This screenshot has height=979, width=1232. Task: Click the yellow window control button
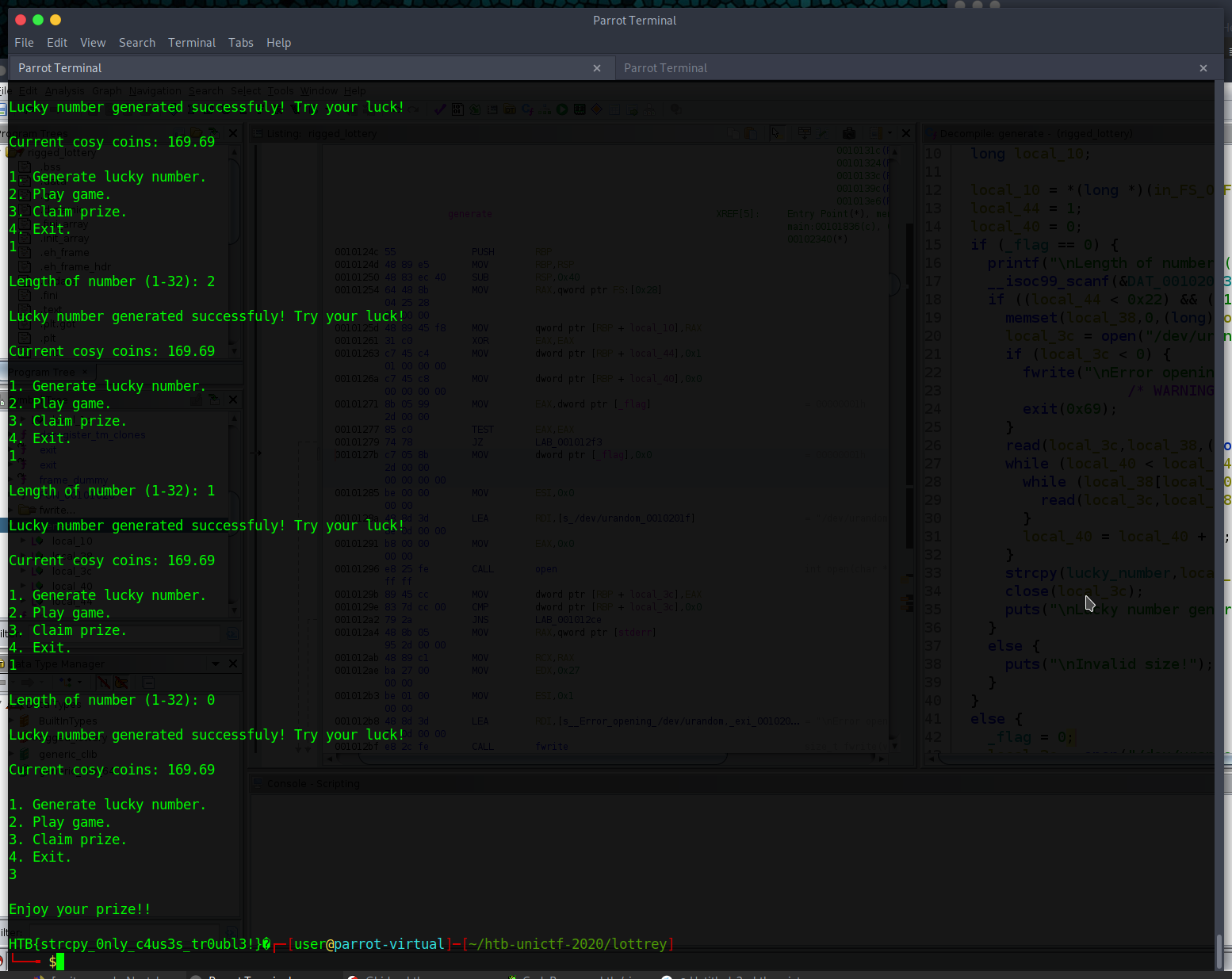[x=55, y=20]
